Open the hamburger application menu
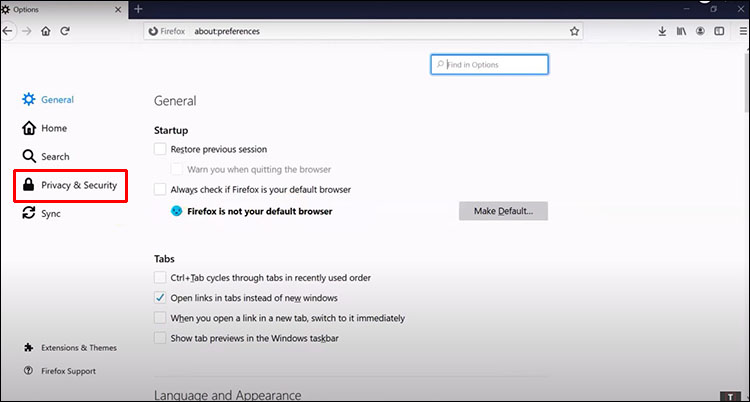The width and height of the screenshot is (750, 402). click(743, 31)
